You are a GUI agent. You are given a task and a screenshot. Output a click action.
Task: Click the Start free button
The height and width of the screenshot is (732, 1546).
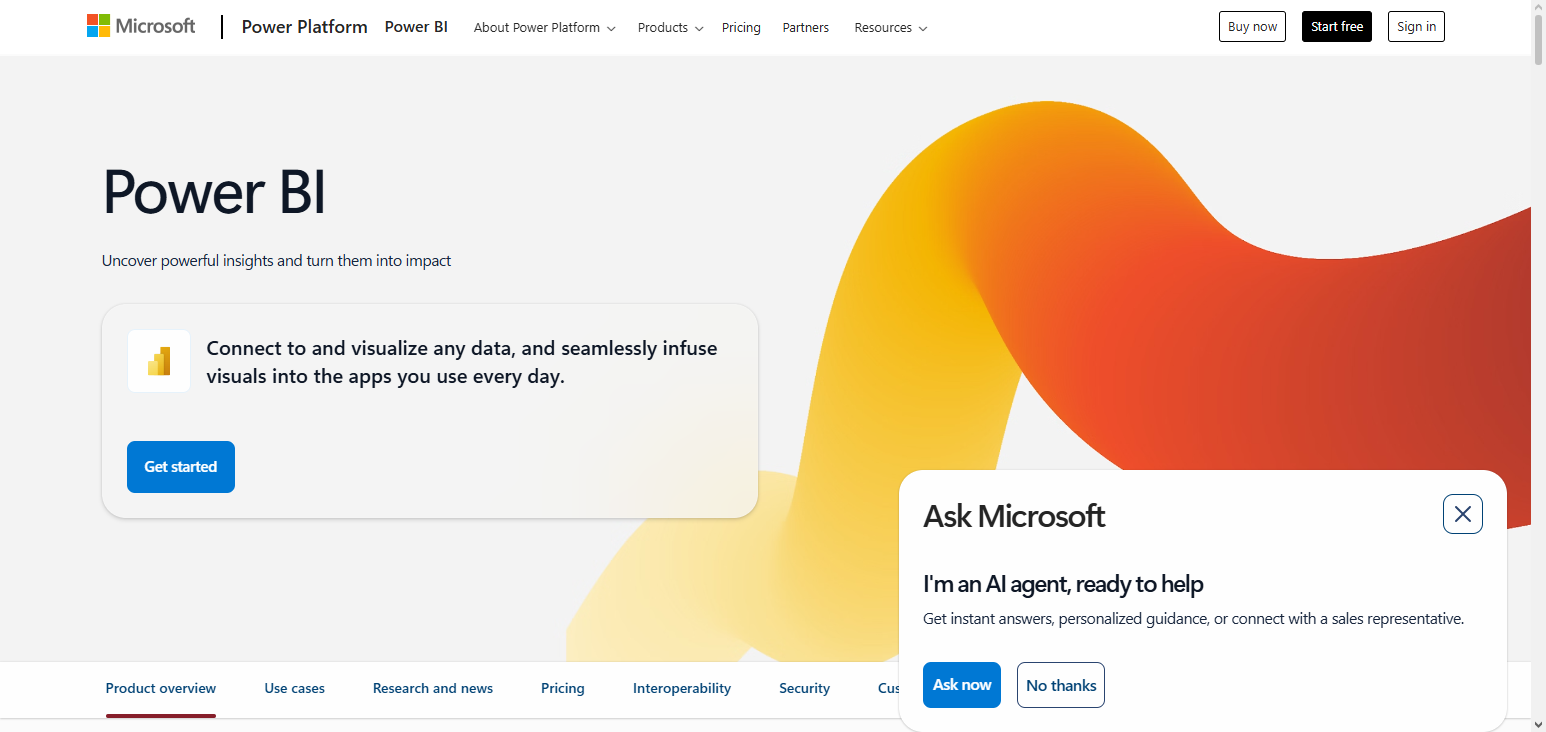[1336, 26]
